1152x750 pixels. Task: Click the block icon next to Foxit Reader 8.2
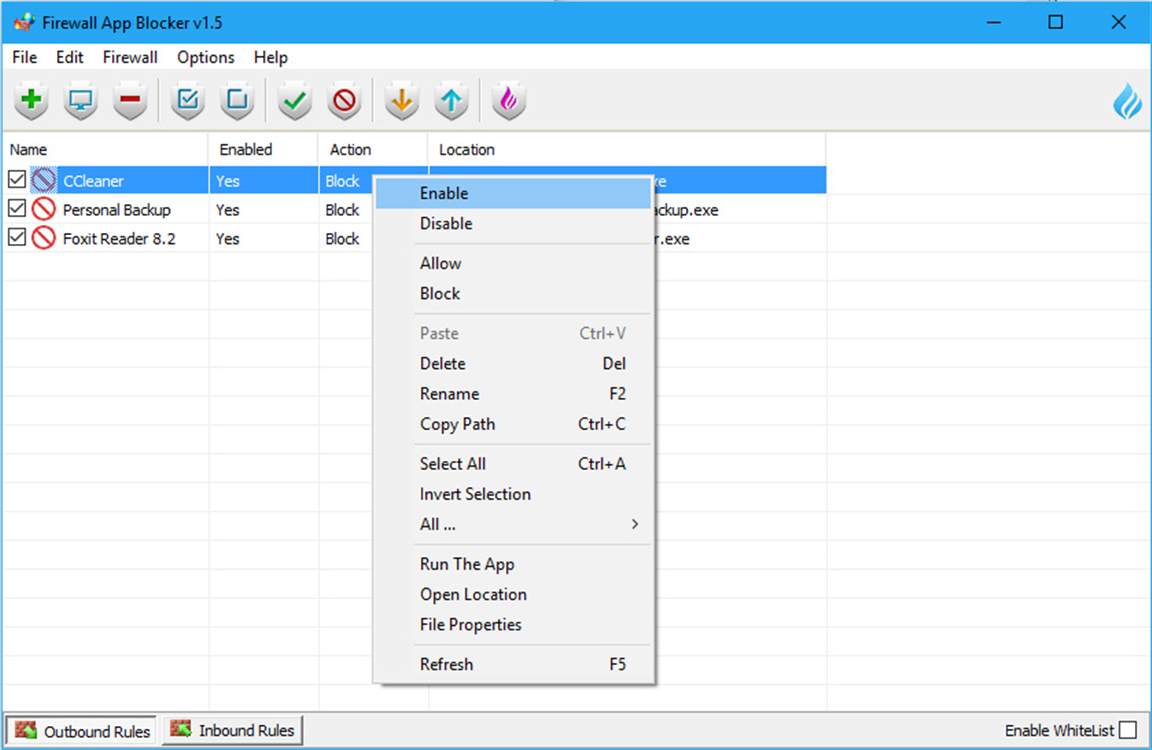[x=44, y=238]
